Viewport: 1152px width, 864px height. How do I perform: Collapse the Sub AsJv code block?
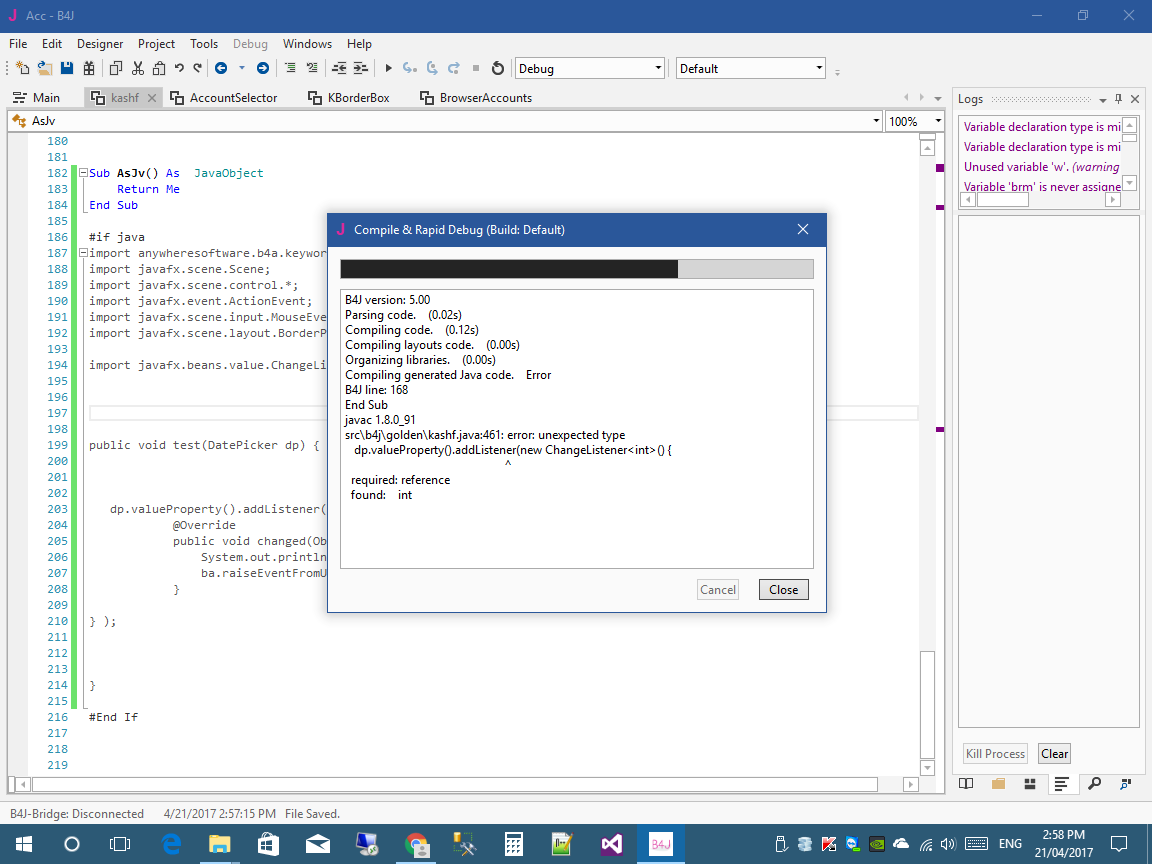click(82, 173)
